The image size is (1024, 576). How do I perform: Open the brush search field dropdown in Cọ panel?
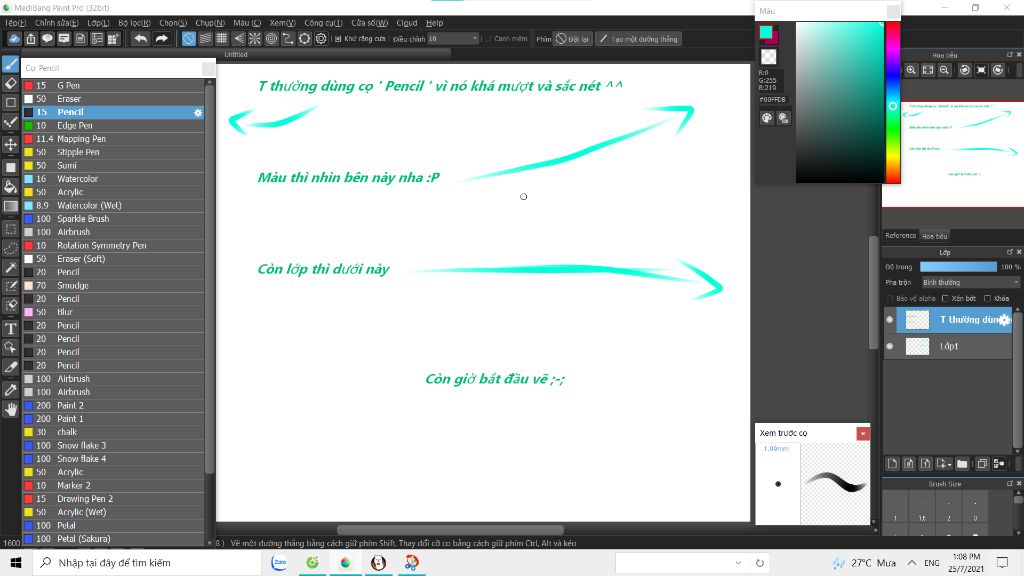207,69
